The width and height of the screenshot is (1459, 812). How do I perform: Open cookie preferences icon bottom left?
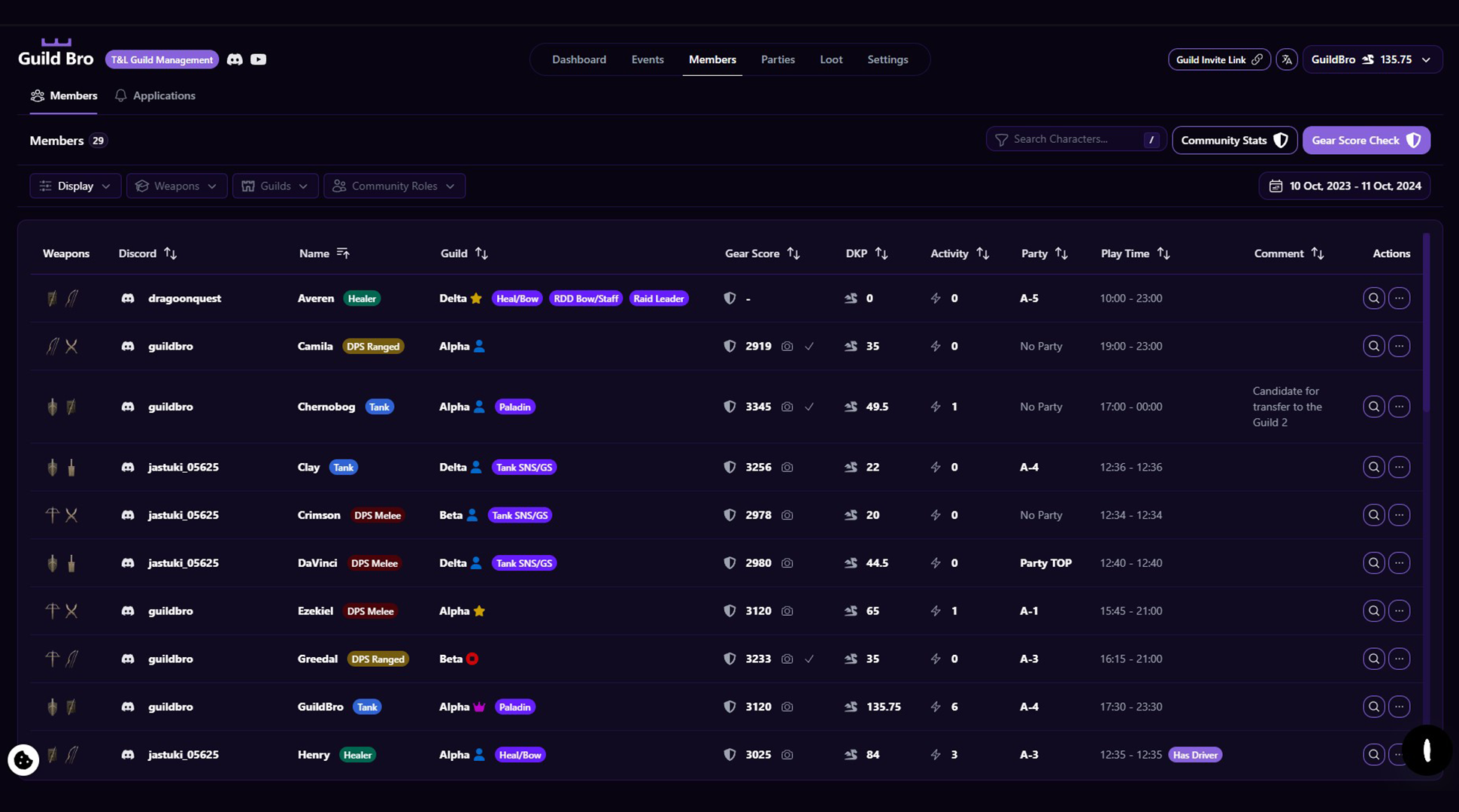point(23,760)
